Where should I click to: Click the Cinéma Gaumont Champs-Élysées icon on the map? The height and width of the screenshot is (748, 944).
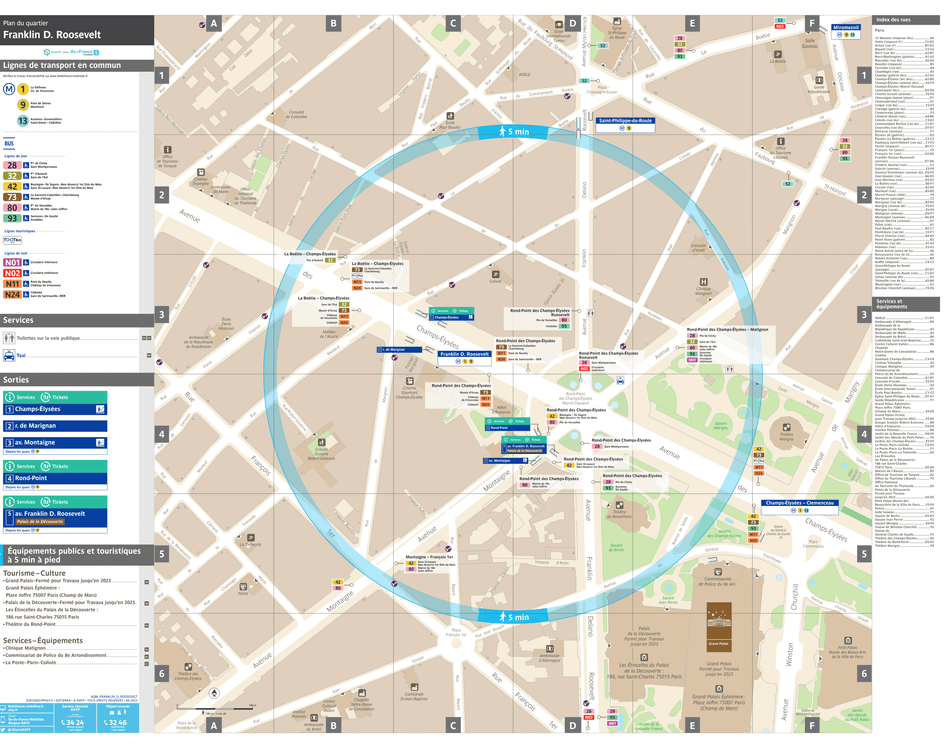click(410, 381)
